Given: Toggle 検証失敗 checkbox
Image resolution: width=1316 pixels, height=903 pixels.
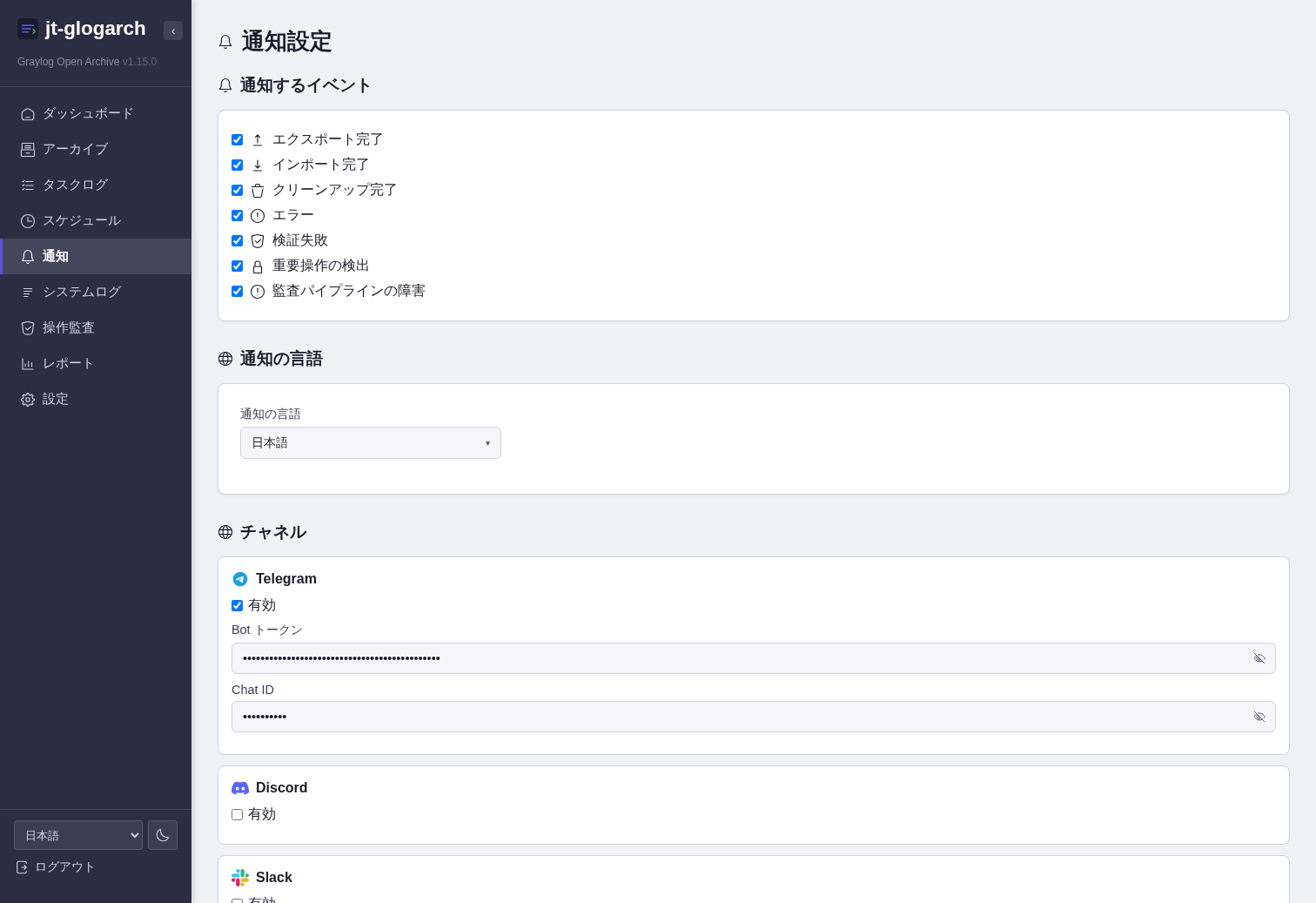Looking at the screenshot, I should tap(238, 241).
